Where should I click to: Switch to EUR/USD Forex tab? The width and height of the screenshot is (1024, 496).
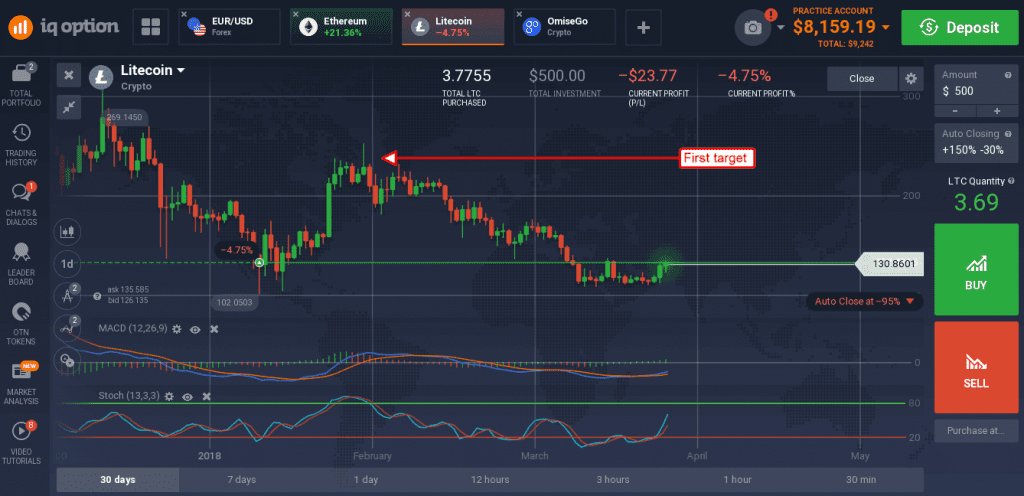230,27
